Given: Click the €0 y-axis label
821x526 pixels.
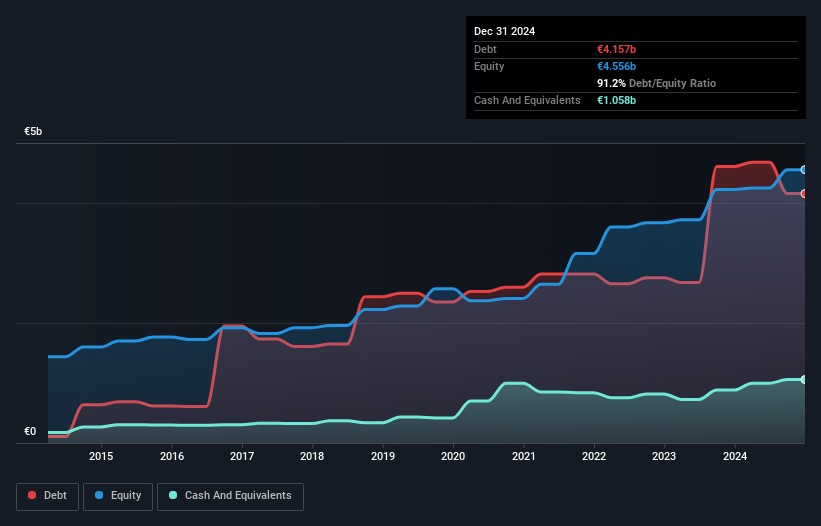Looking at the screenshot, I should coord(30,432).
